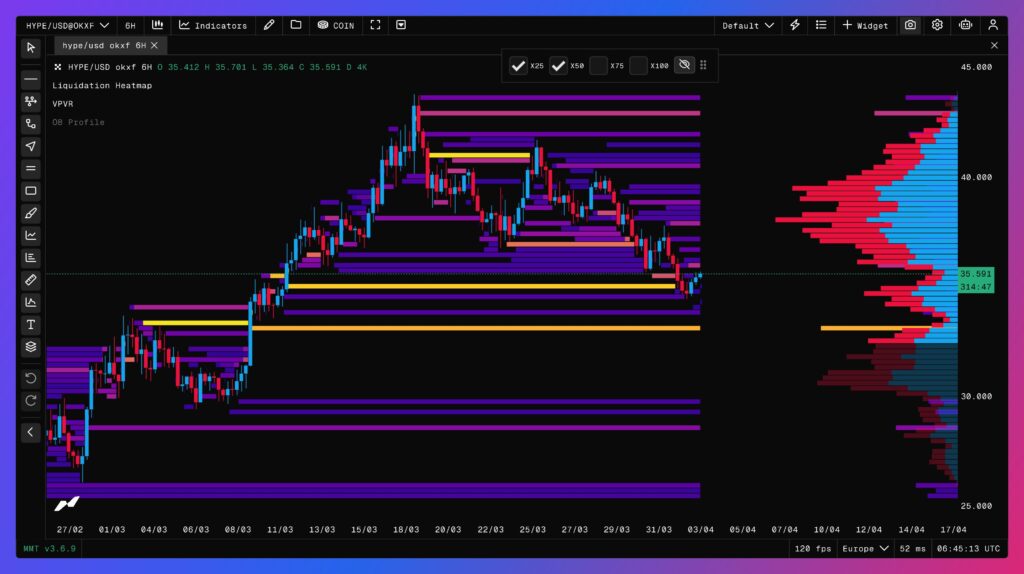This screenshot has width=1024, height=574.
Task: Open the robot assistant icon
Action: pos(965,25)
